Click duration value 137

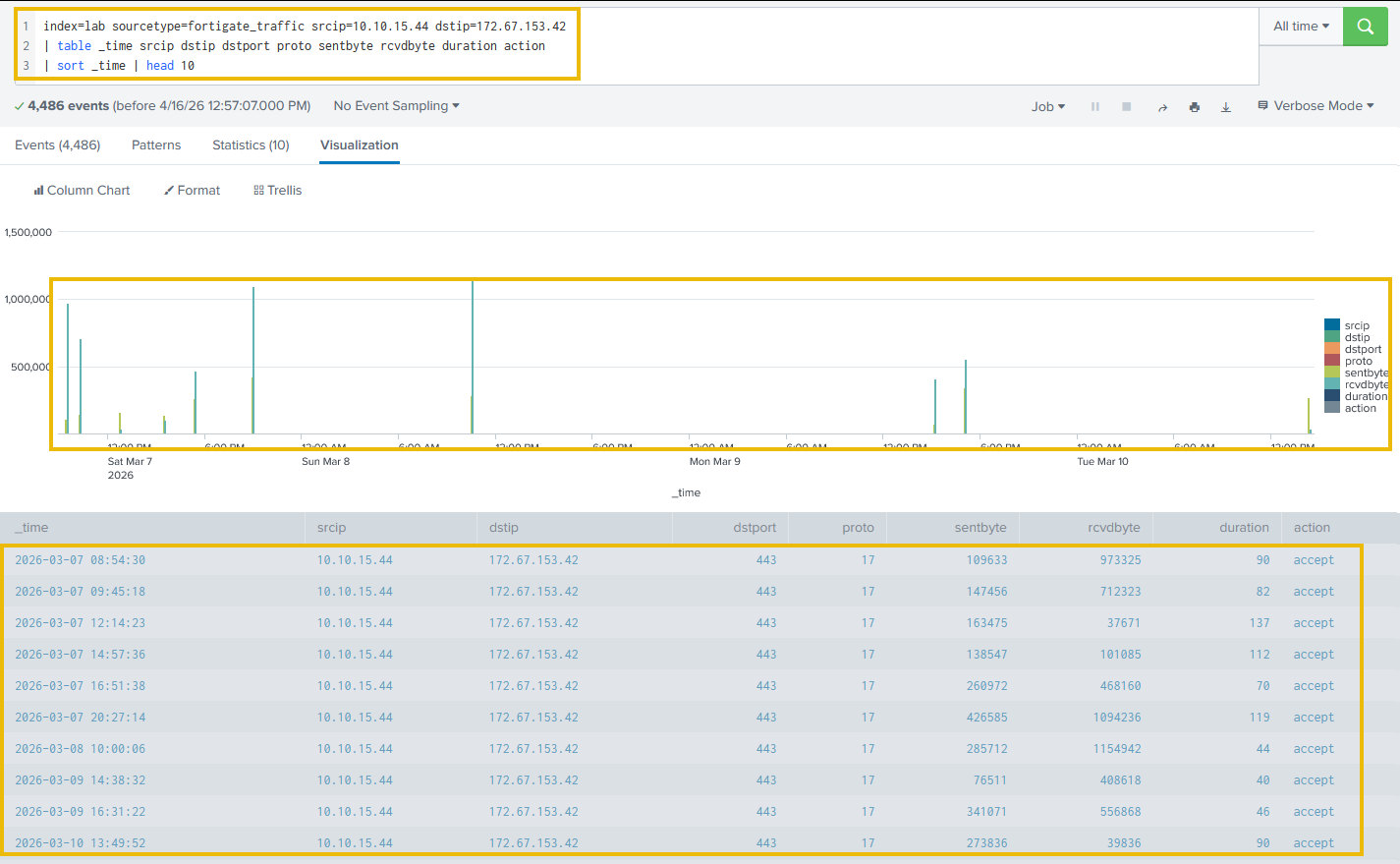[1260, 623]
